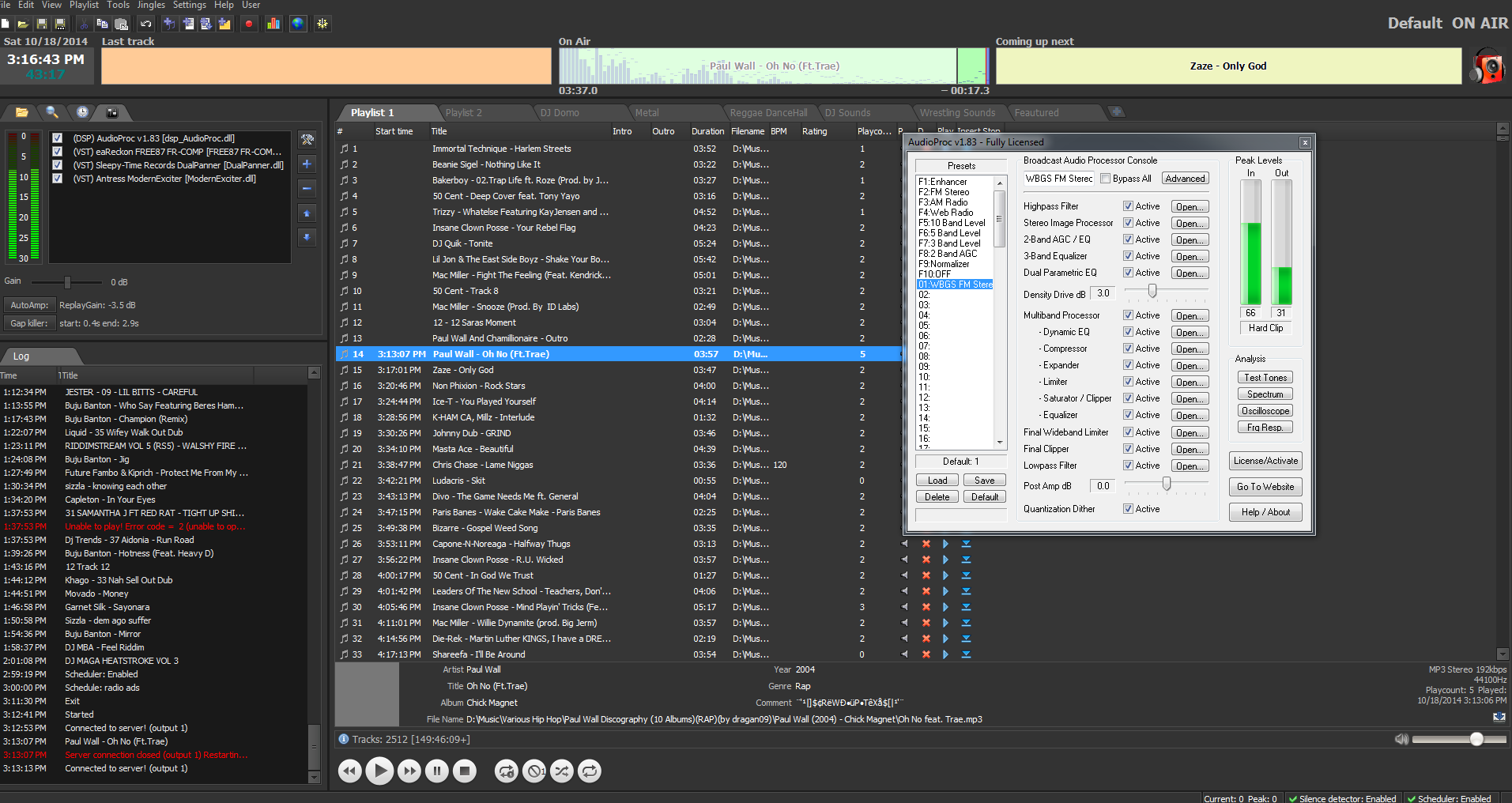Open the Jingles menu
The width and height of the screenshot is (1512, 803).
(151, 5)
